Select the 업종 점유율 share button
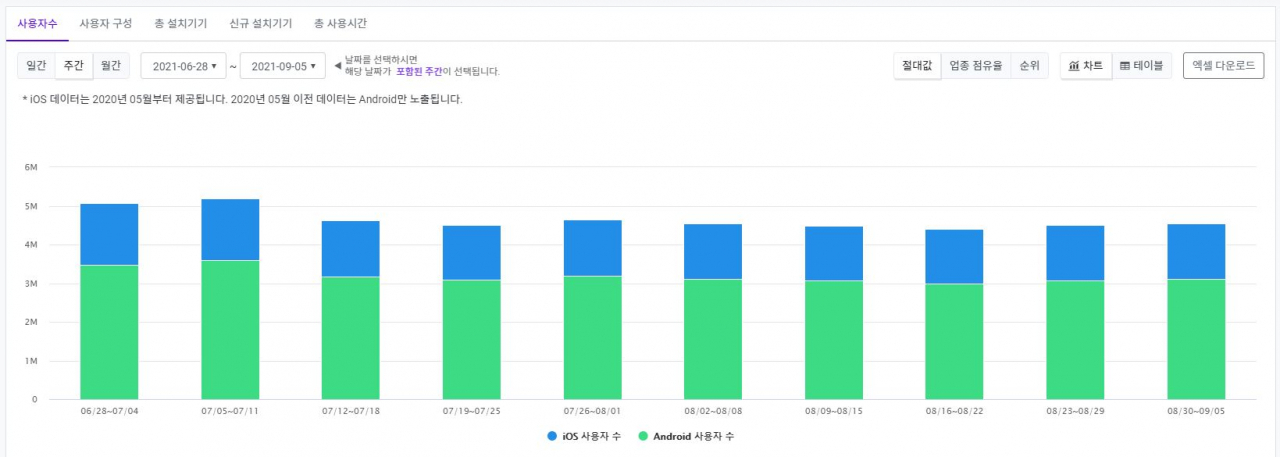The width and height of the screenshot is (1280, 457). [x=976, y=66]
